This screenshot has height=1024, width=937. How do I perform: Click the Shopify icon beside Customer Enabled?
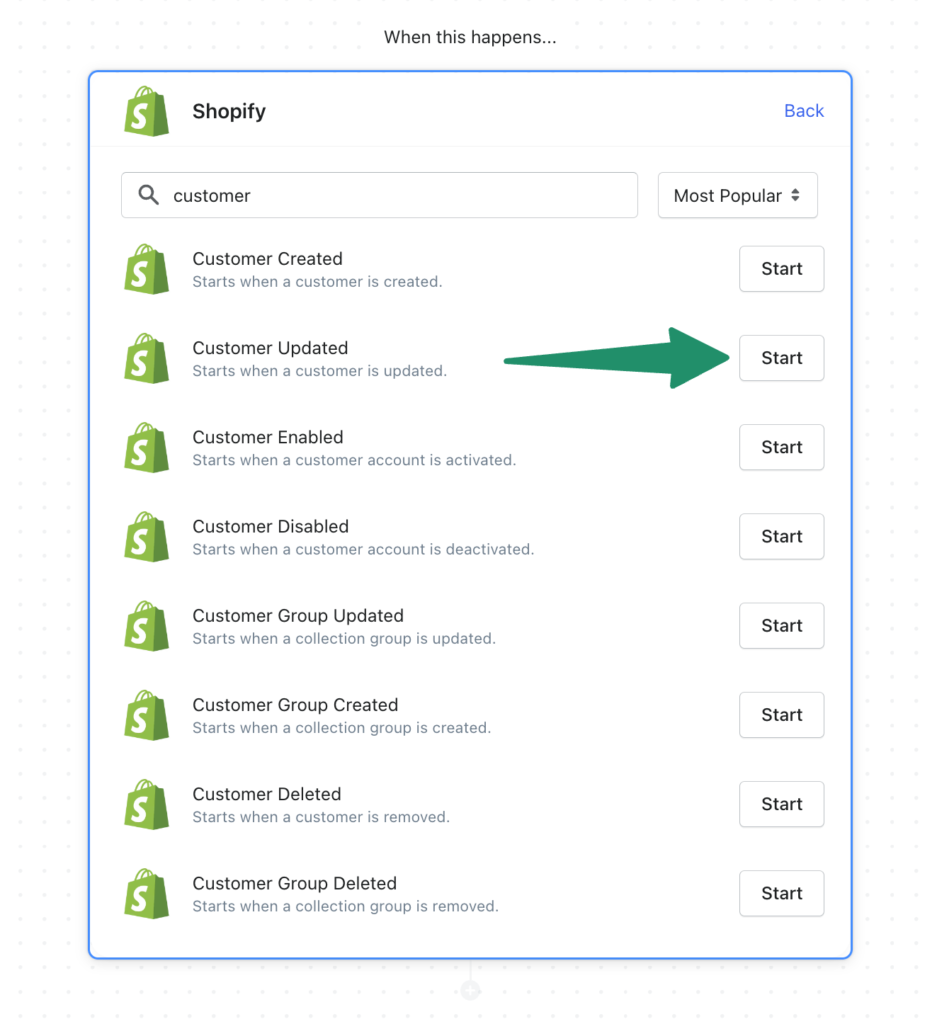(146, 447)
